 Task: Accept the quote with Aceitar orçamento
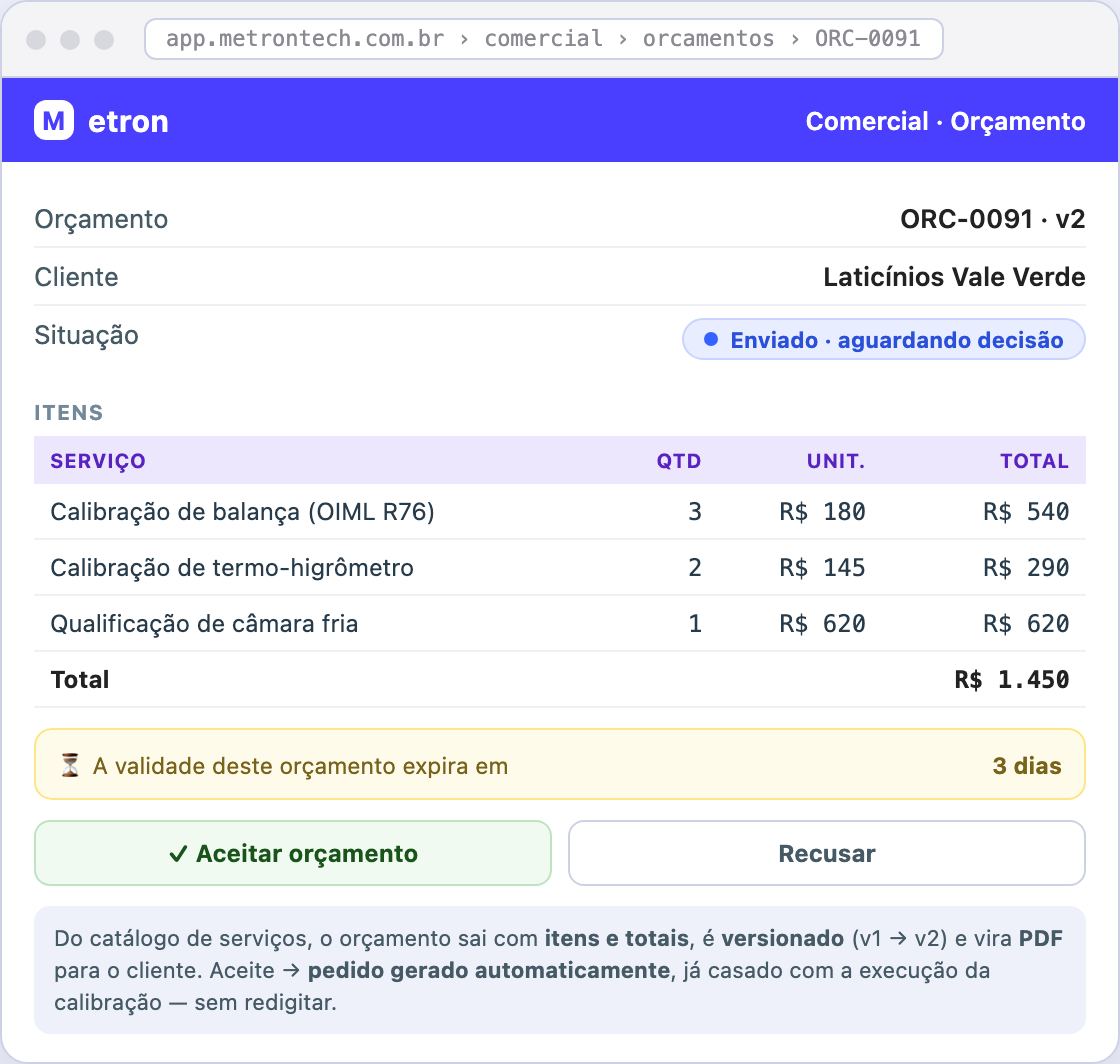pyautogui.click(x=293, y=853)
